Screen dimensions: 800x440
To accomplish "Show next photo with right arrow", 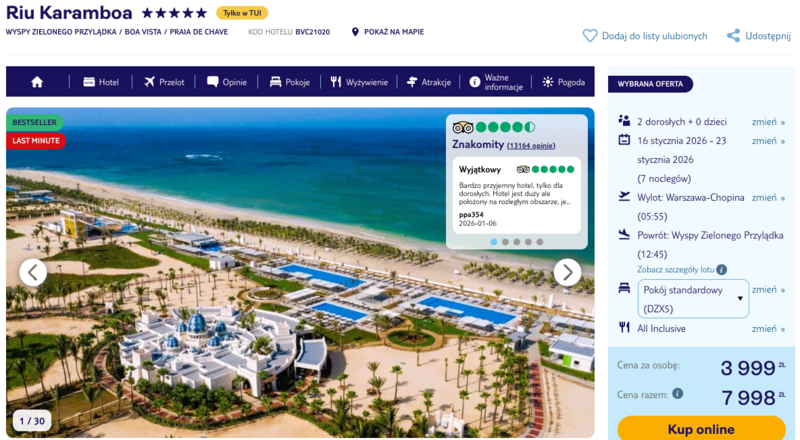I will tap(567, 273).
